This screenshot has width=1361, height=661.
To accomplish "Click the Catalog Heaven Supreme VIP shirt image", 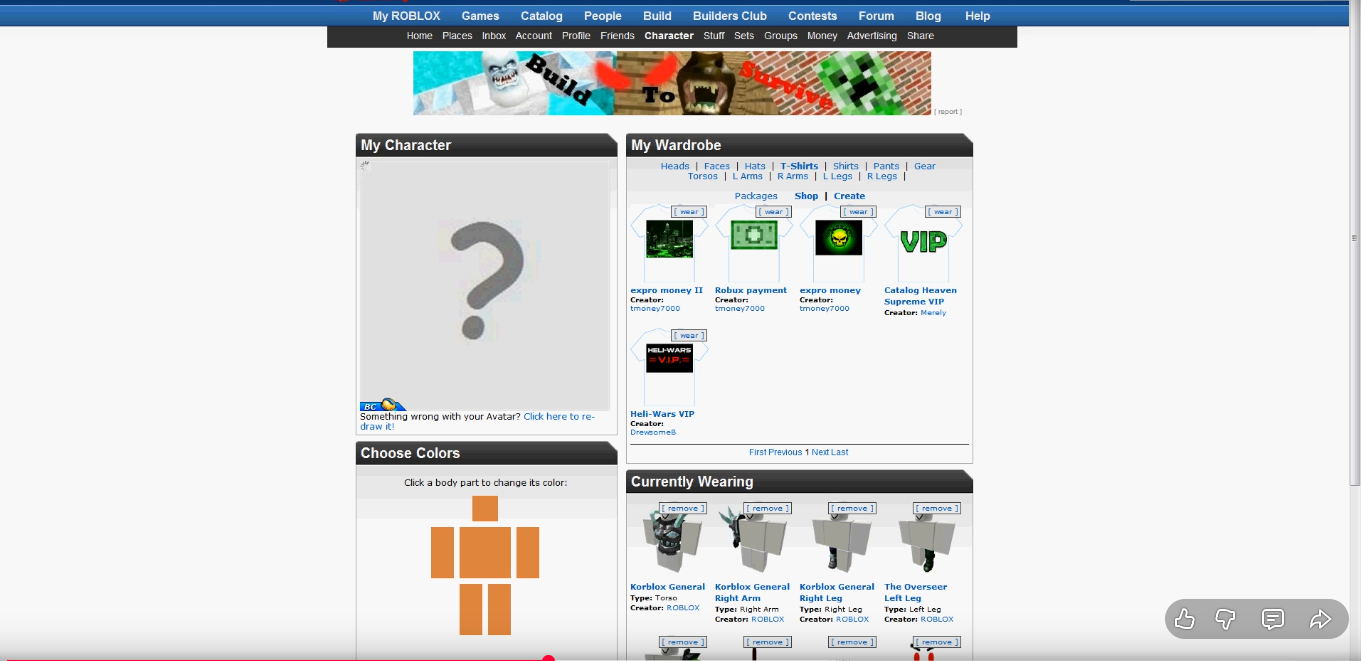I will coord(923,243).
